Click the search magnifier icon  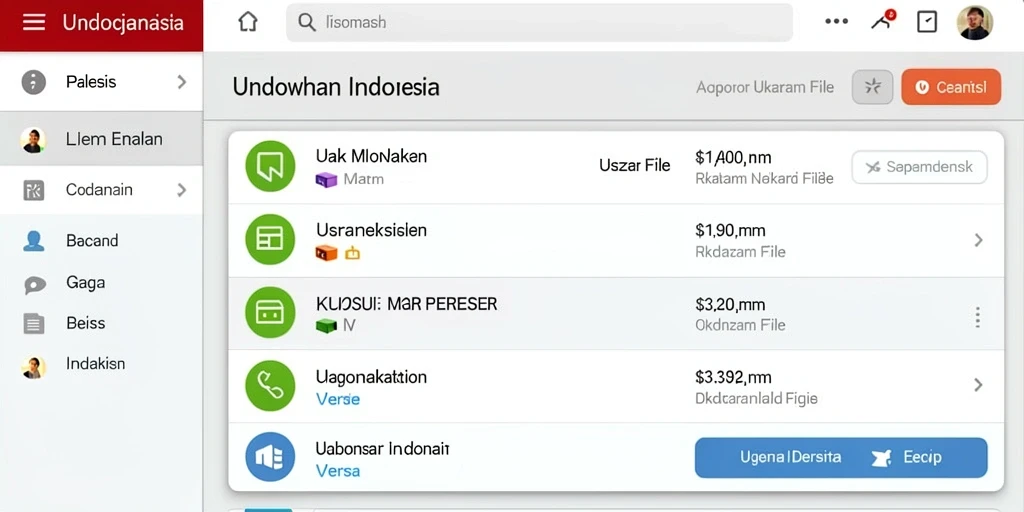(306, 22)
